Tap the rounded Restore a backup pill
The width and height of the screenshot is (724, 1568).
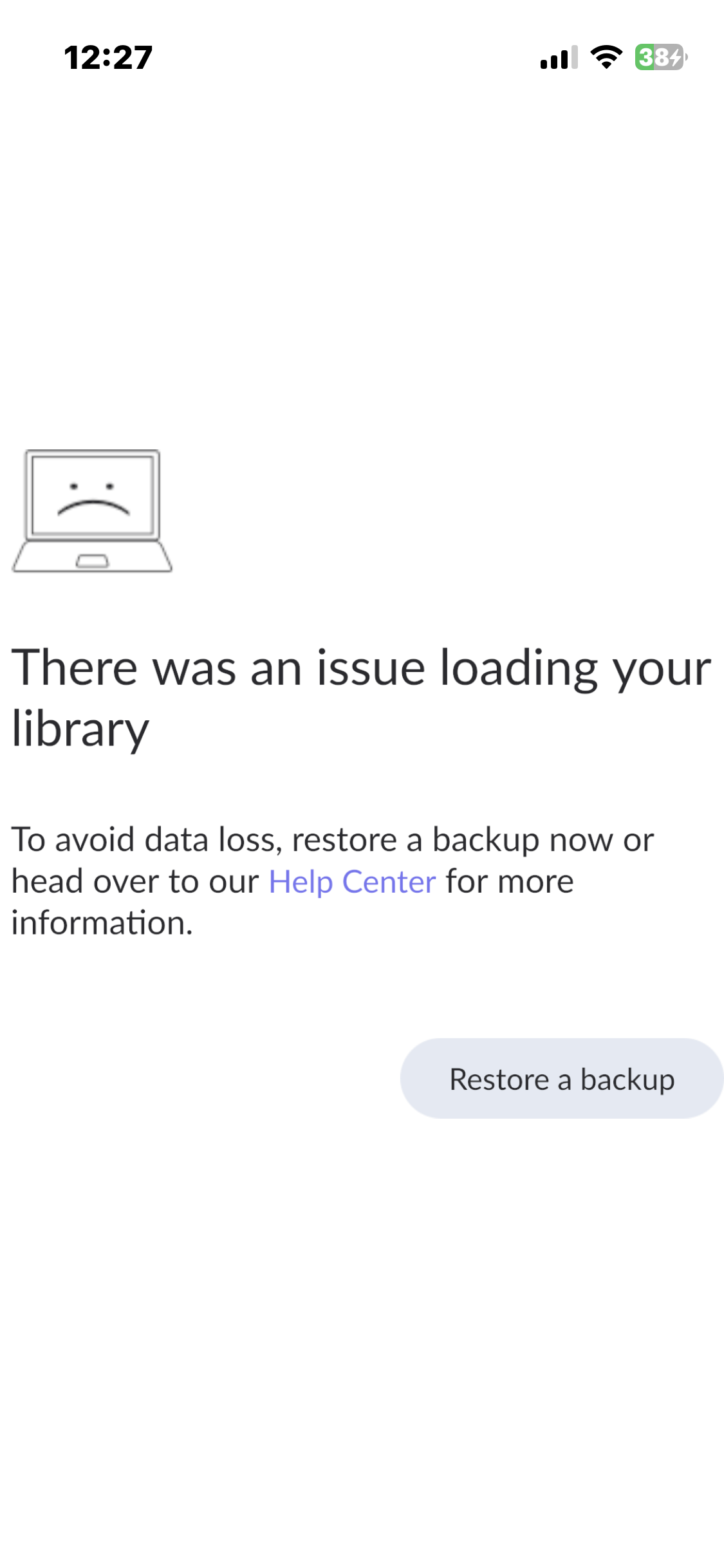pos(561,1079)
